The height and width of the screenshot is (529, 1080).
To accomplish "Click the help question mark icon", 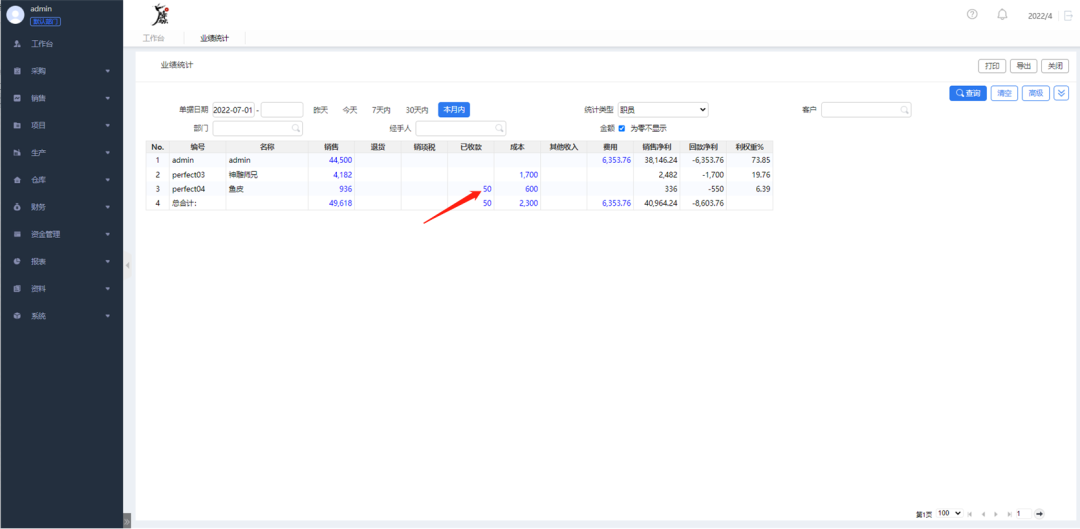I will (972, 14).
